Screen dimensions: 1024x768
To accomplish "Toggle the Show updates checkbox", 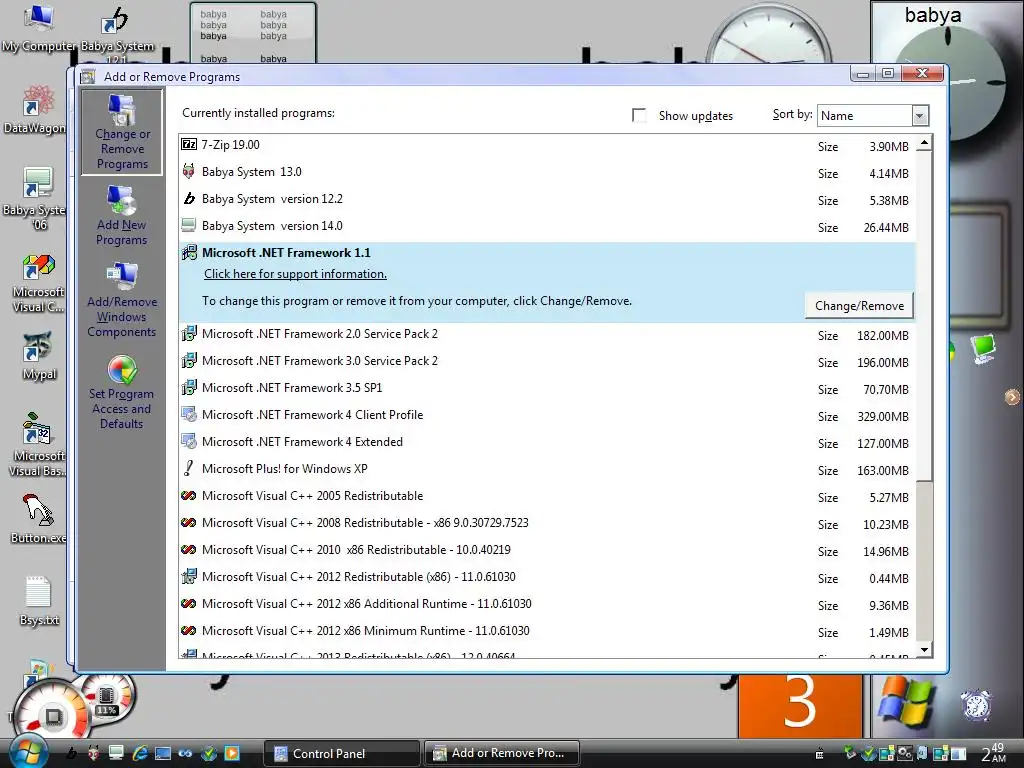I will click(x=639, y=116).
